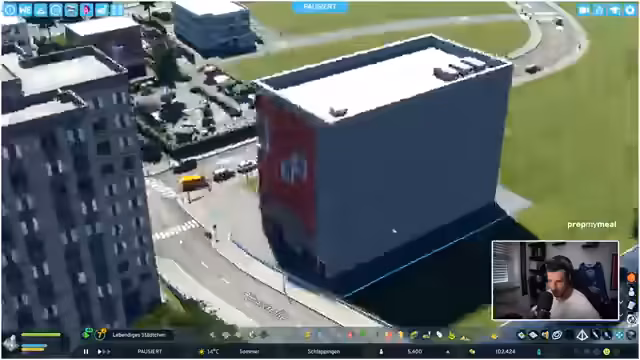Expand the population trend arrow near 5.400
Screen dimensions: 640x360
pyautogui.click(x=448, y=351)
